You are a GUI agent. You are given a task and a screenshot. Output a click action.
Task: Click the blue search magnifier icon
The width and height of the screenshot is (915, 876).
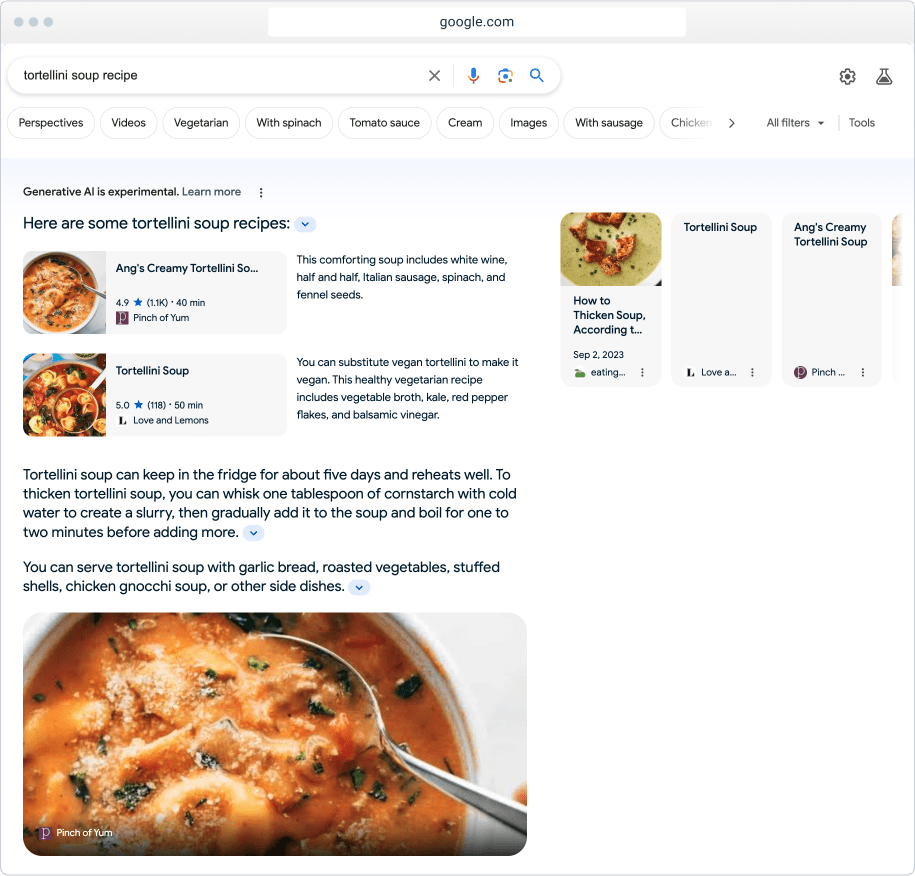click(x=537, y=76)
